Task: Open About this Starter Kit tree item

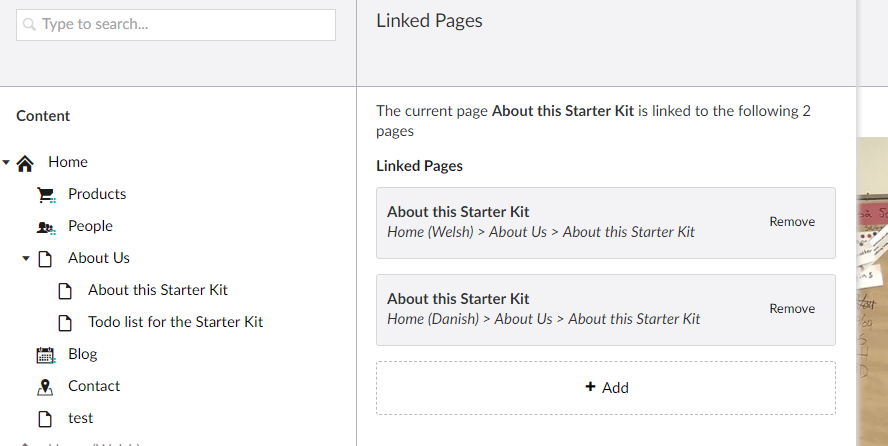Action: pos(158,290)
